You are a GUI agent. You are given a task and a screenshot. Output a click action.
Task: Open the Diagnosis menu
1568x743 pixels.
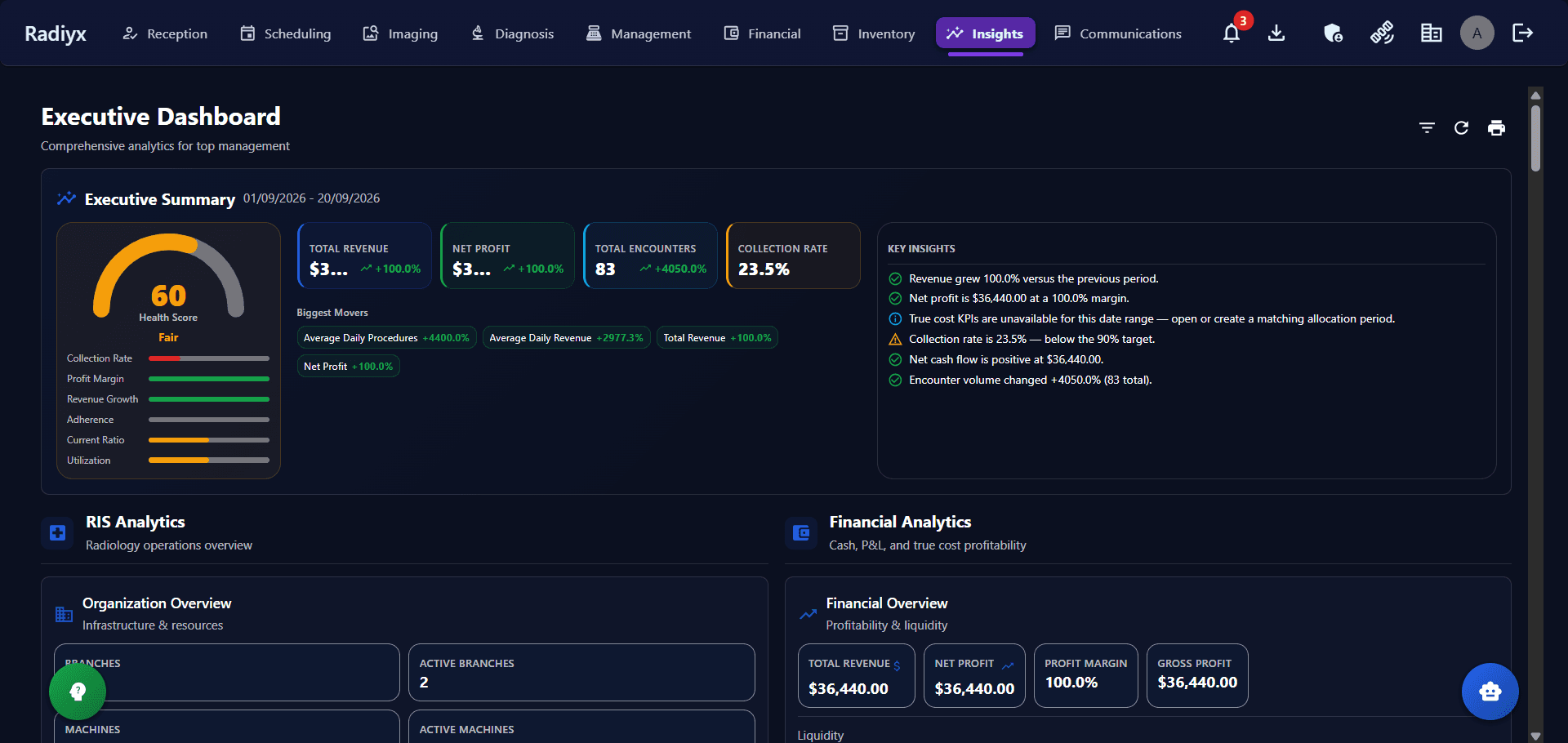[x=513, y=33]
